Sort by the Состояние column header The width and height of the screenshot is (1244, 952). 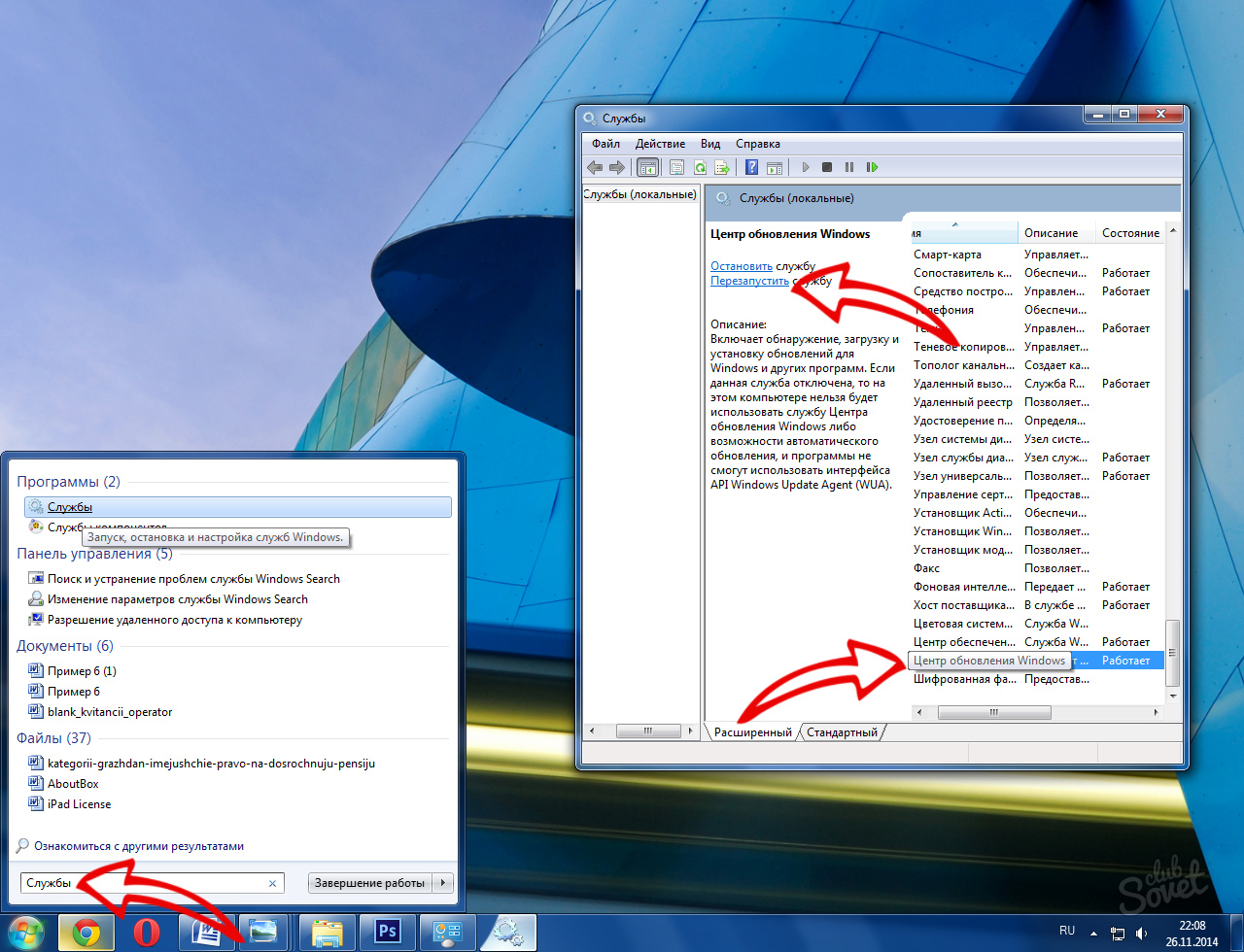coord(1130,233)
